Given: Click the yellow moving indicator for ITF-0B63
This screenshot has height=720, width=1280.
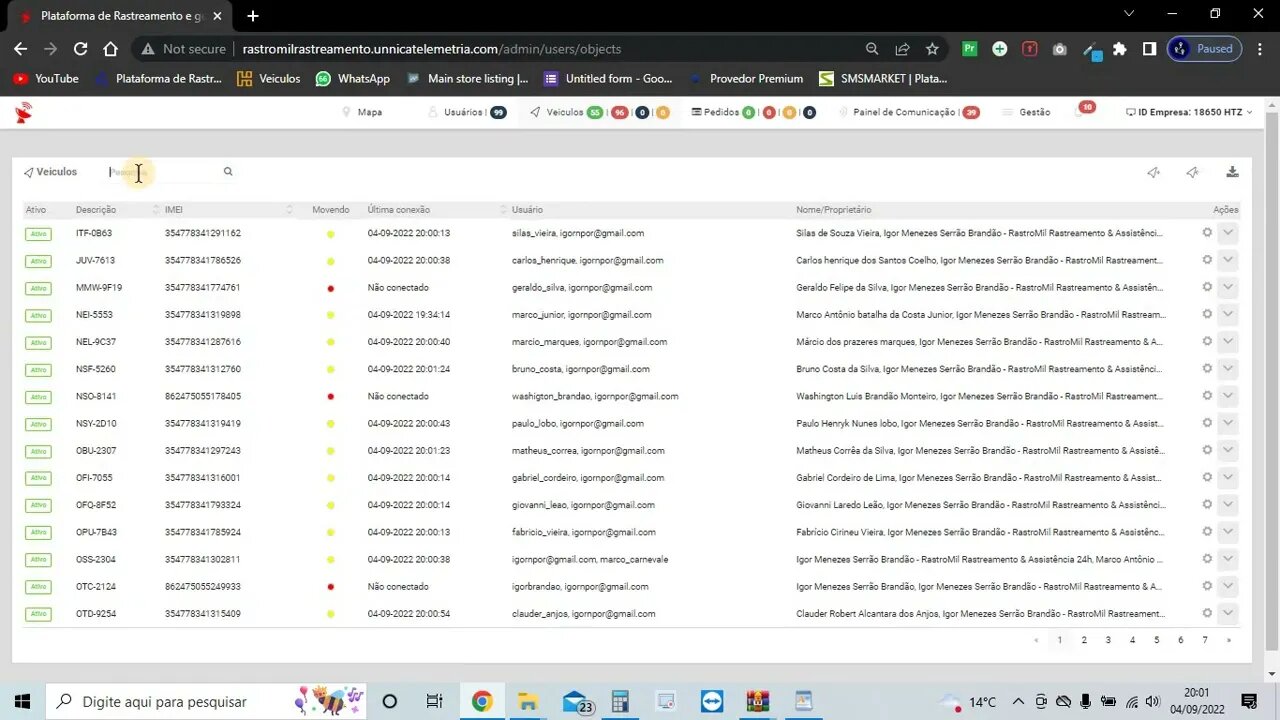Looking at the screenshot, I should [331, 234].
